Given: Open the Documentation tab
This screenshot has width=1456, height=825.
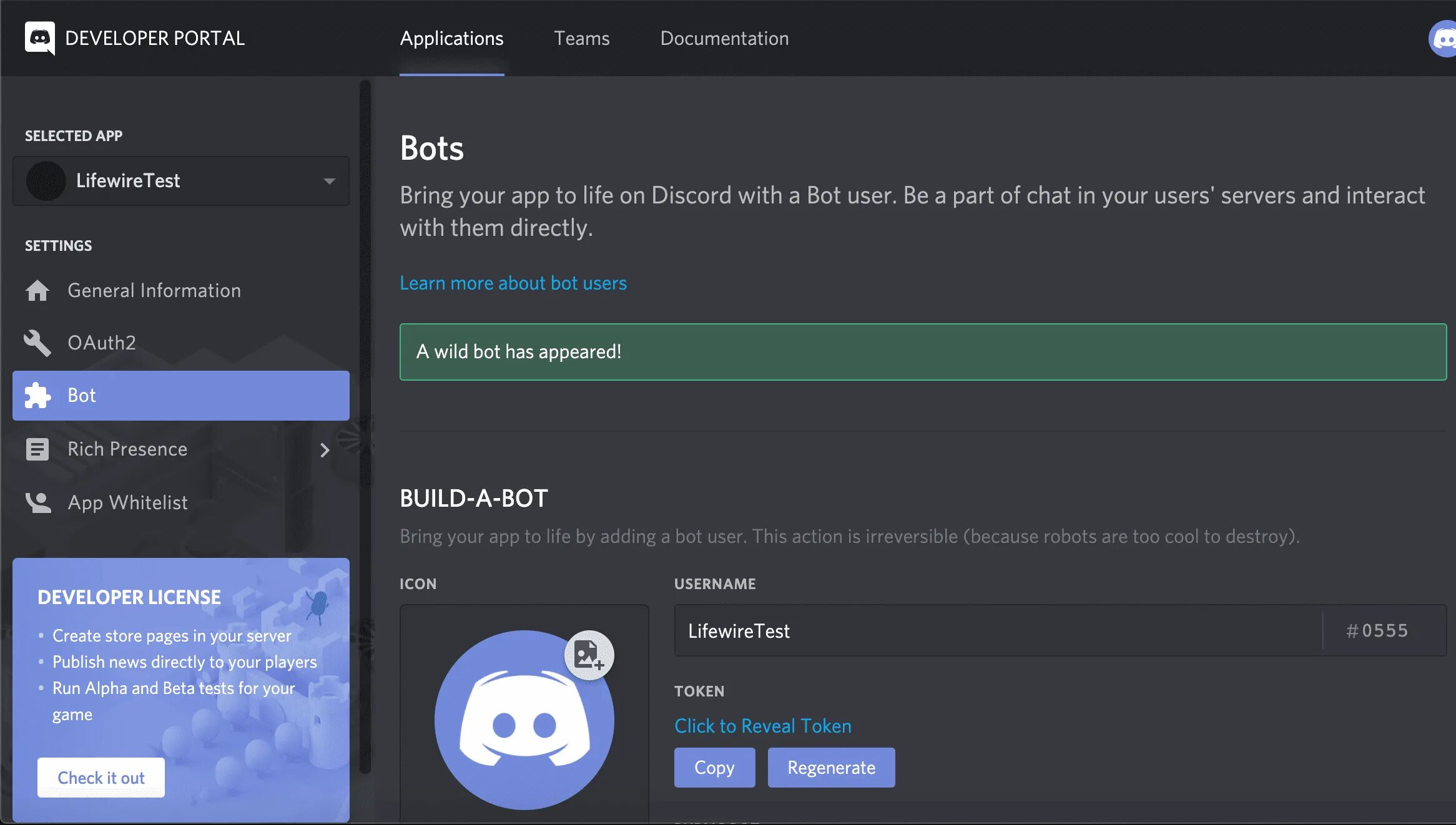Looking at the screenshot, I should (x=724, y=39).
